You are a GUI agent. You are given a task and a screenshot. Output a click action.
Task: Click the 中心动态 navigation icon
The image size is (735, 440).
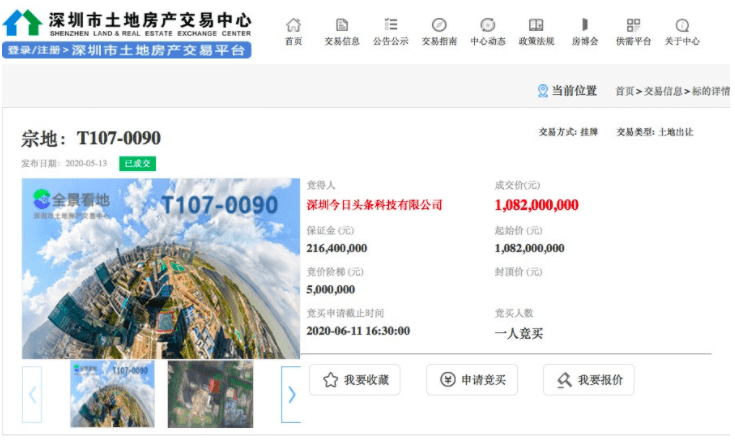point(488,25)
